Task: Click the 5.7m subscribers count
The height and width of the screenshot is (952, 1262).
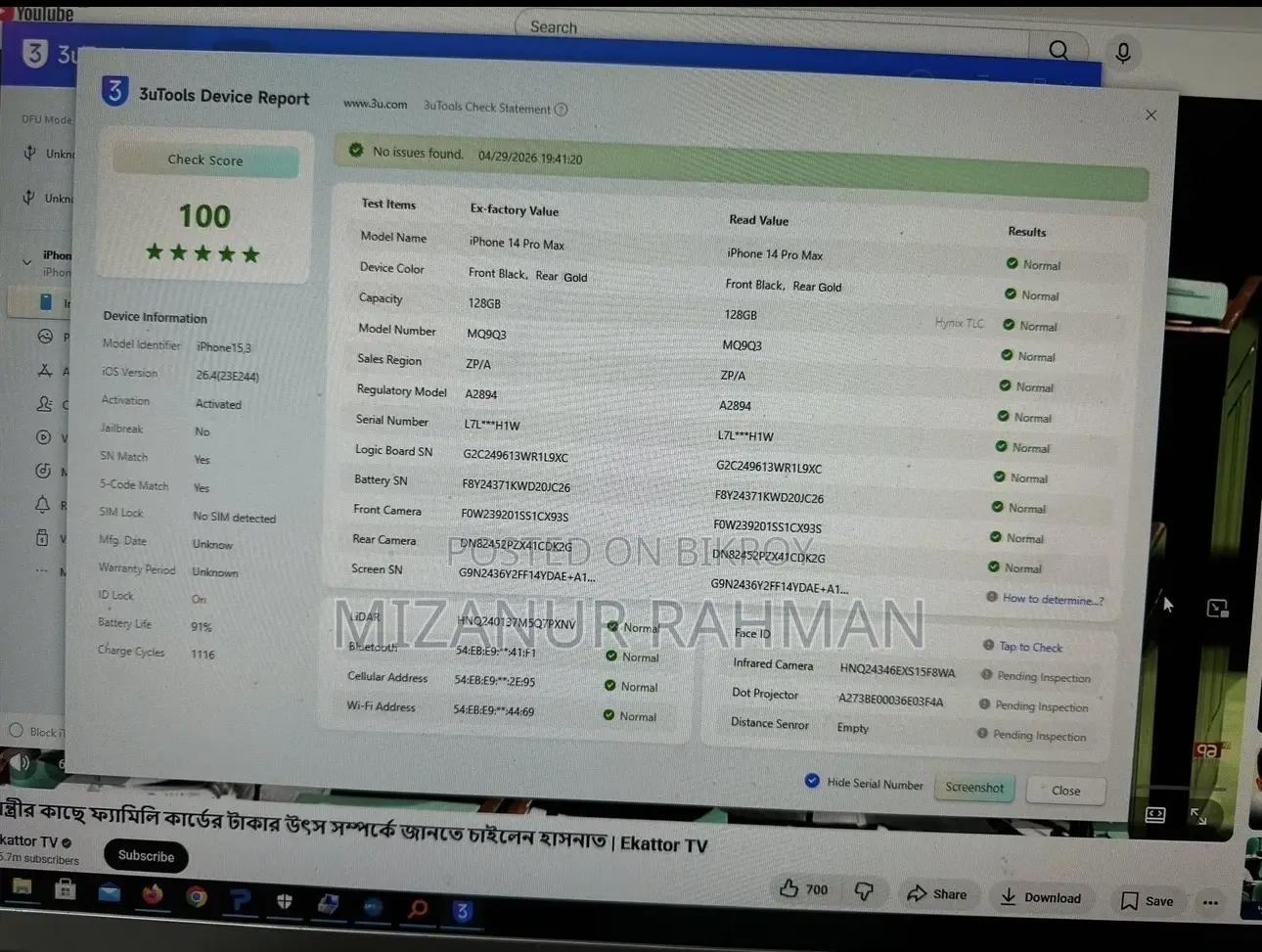Action: click(x=39, y=859)
